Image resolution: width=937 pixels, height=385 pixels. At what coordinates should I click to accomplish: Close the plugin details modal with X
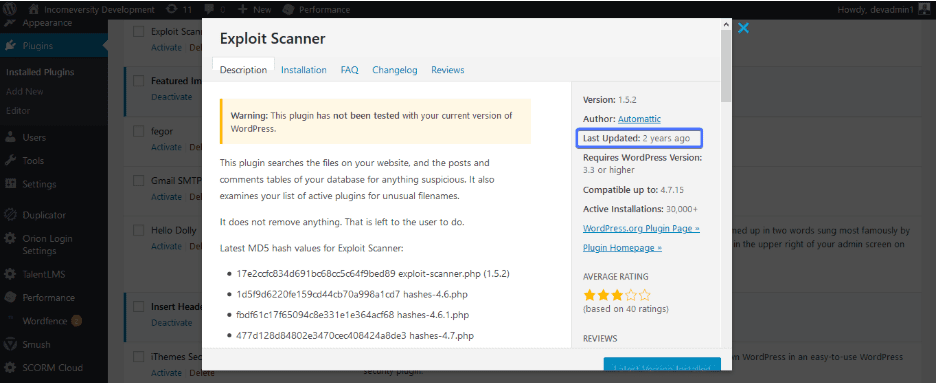(x=743, y=28)
